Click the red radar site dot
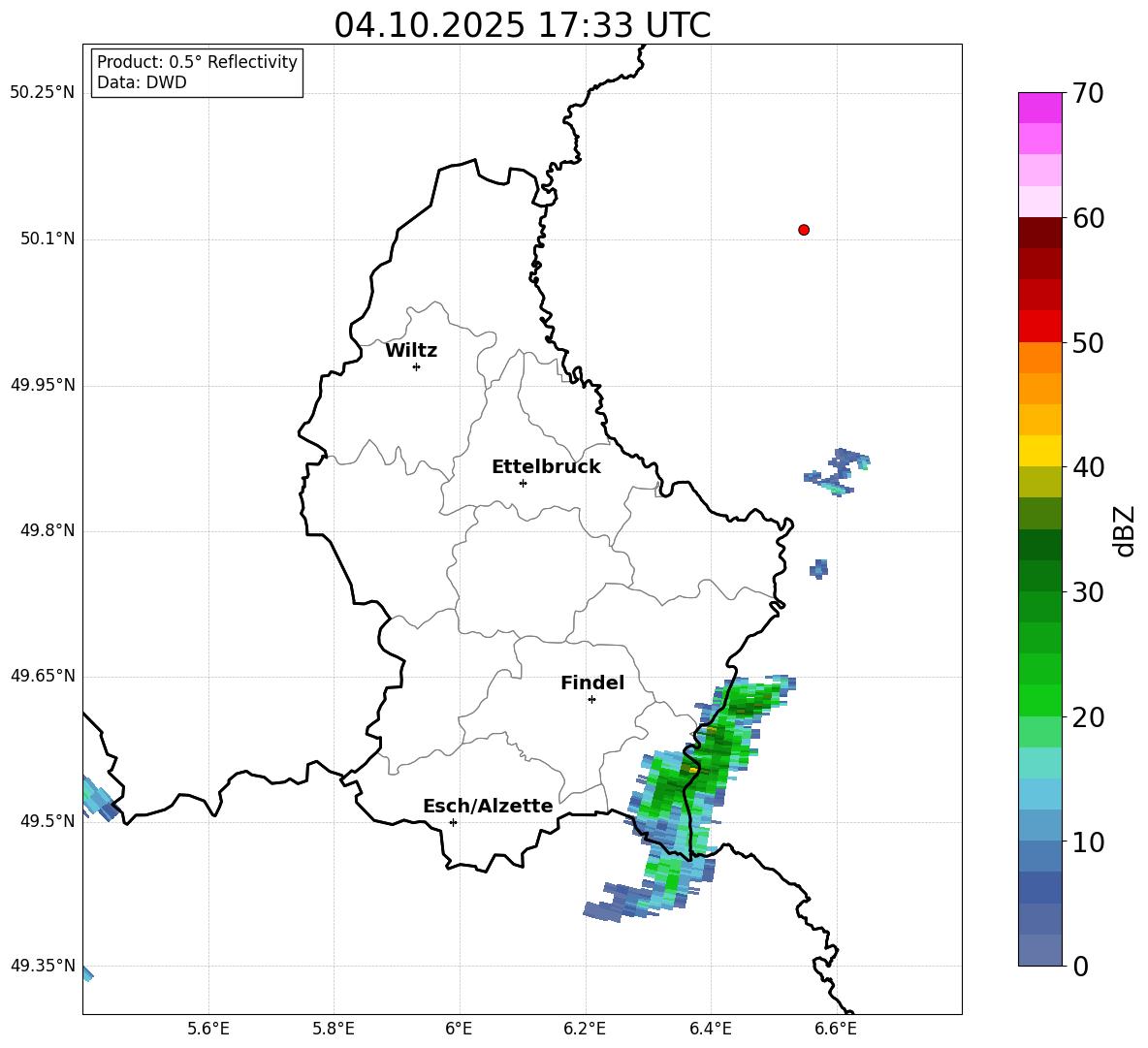 coord(803,230)
